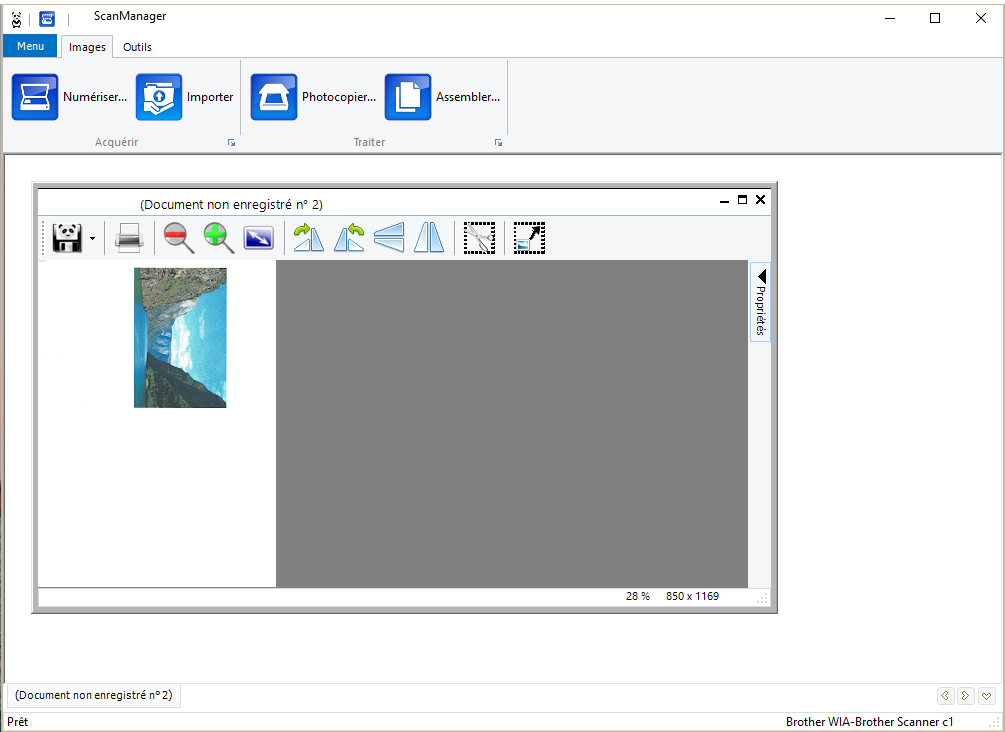Click the fit-to-window blue arrow icon
Screen dimensions: 1005x732
259,238
